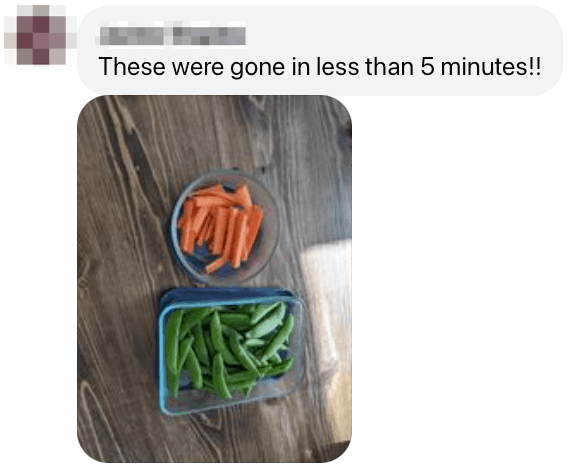The width and height of the screenshot is (573, 469).
Task: Click the '5' in the comment text
Action: point(427,67)
